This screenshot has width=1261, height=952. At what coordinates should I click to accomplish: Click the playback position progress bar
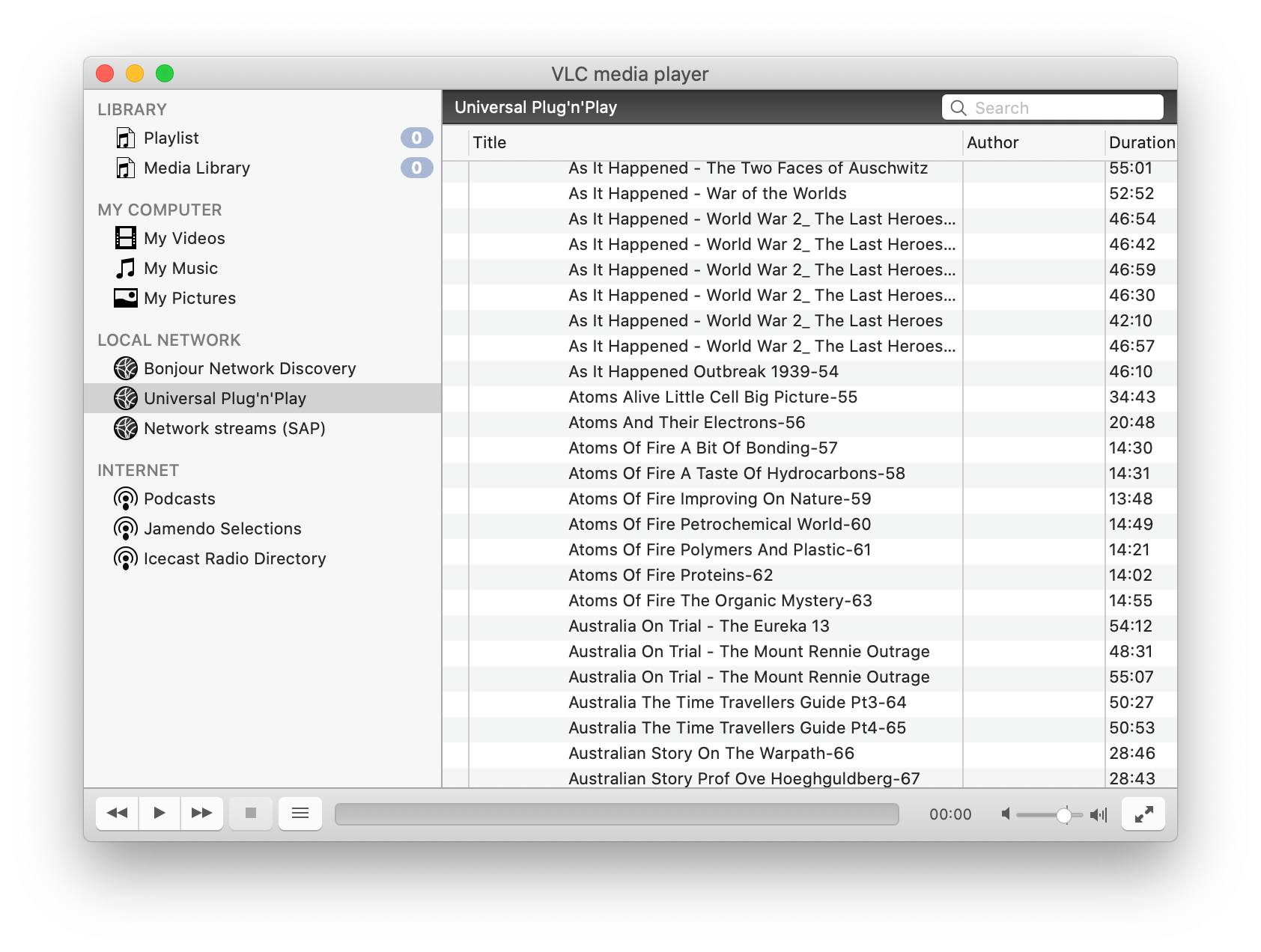(617, 814)
